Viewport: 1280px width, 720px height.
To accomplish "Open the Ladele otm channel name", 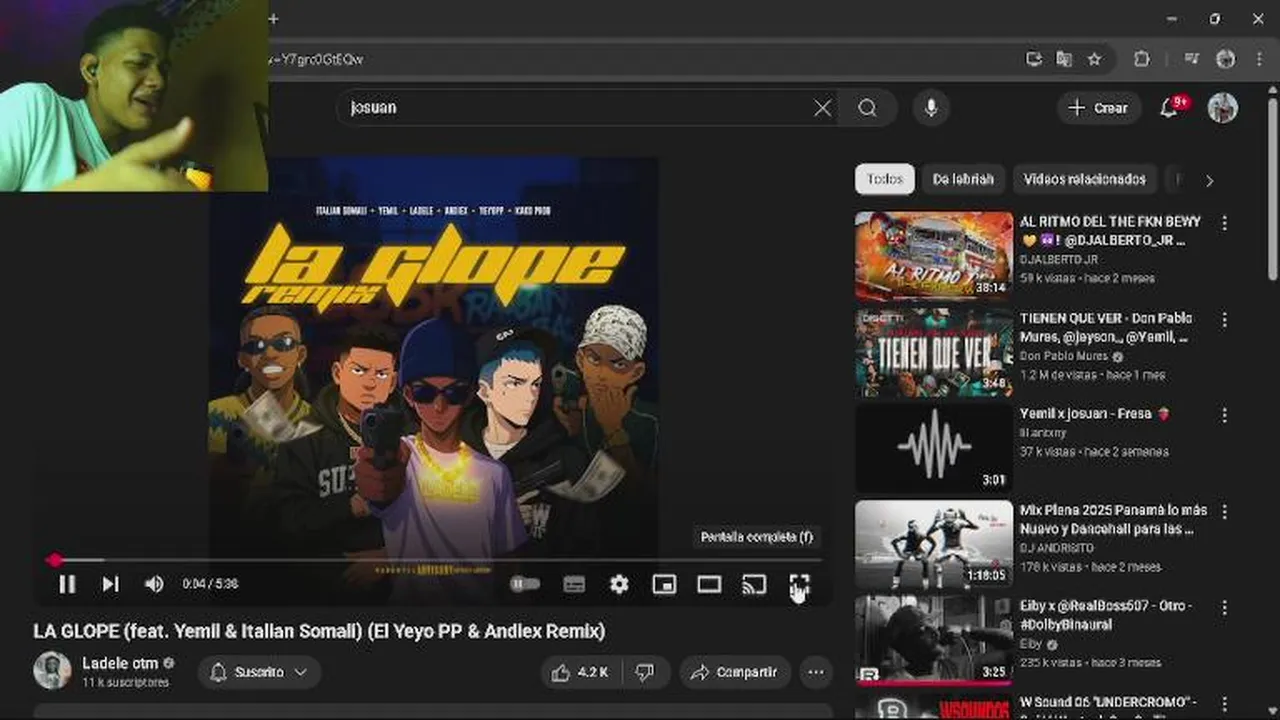I will 120,663.
